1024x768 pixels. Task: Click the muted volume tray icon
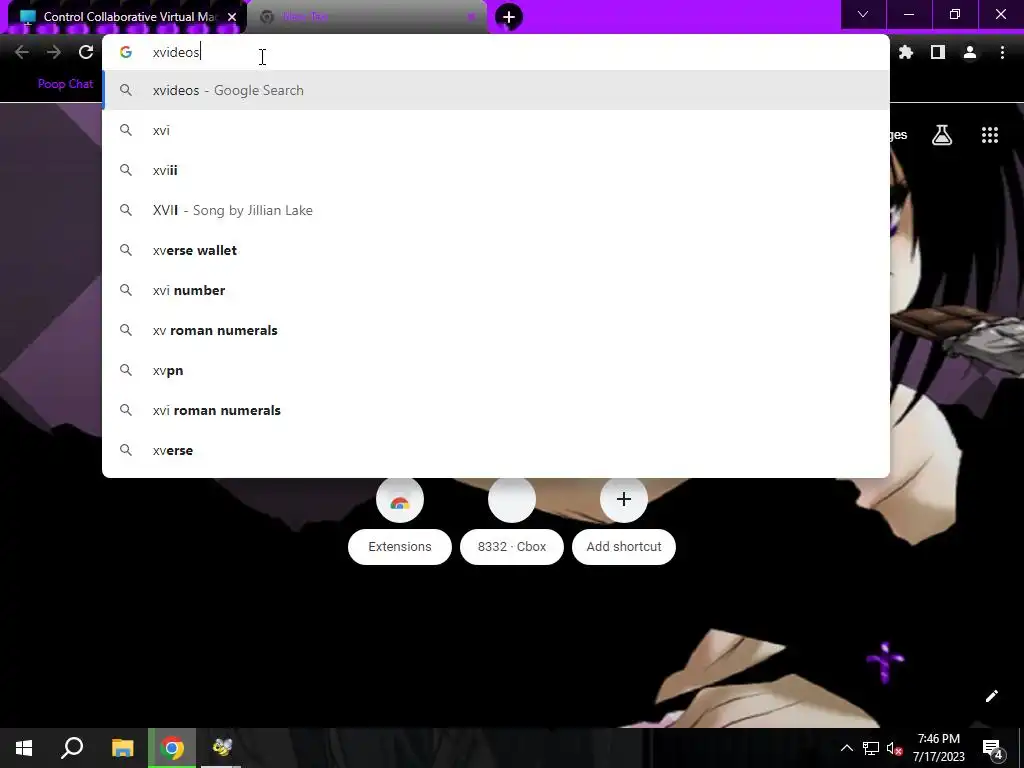(x=895, y=748)
